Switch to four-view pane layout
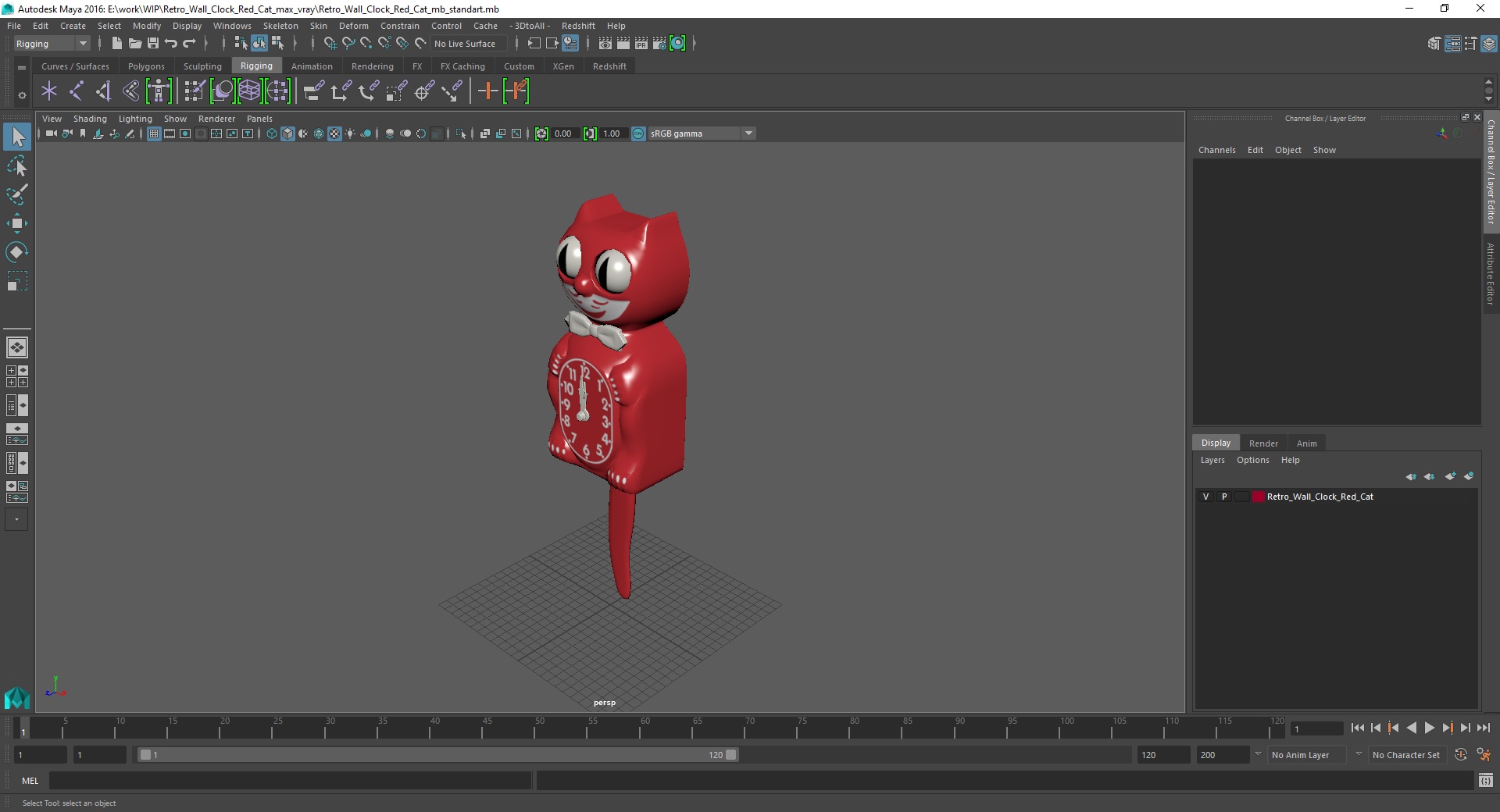Viewport: 1500px width, 812px height. pos(17,376)
